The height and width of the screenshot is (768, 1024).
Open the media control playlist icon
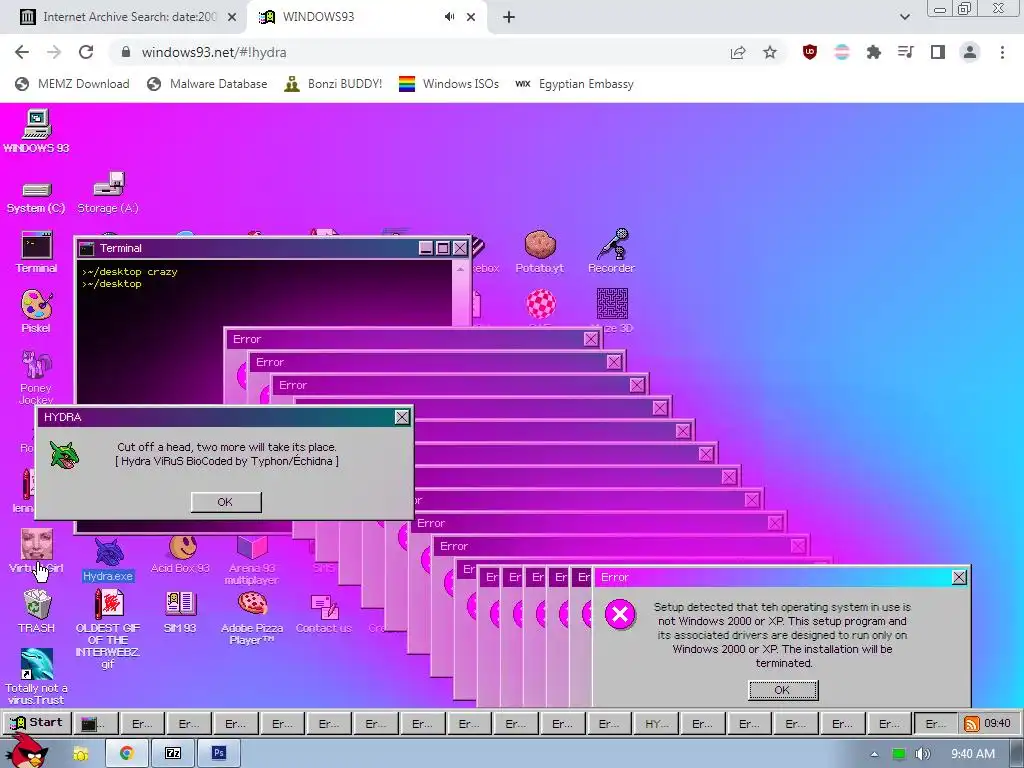pyautogui.click(x=905, y=52)
